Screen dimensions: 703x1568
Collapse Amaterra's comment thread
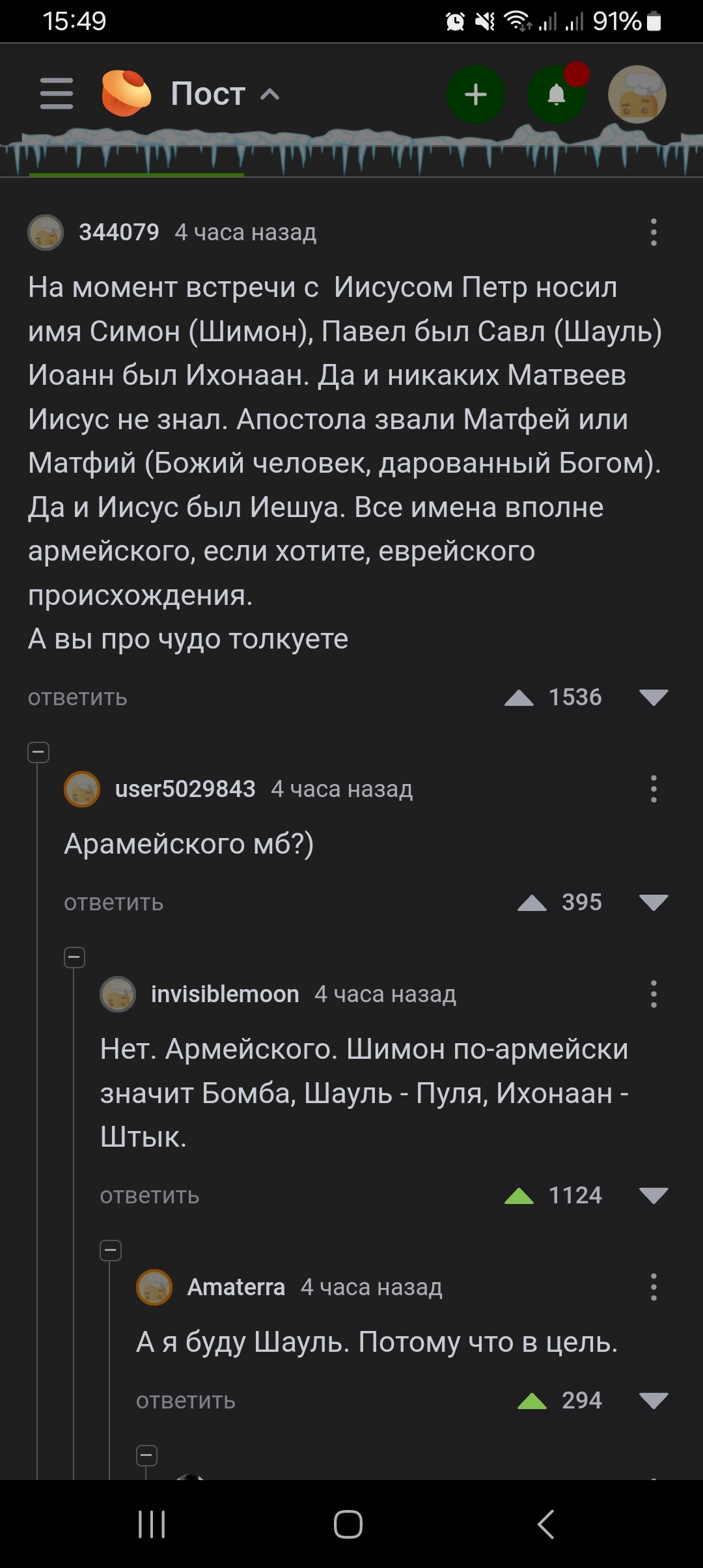(111, 1251)
